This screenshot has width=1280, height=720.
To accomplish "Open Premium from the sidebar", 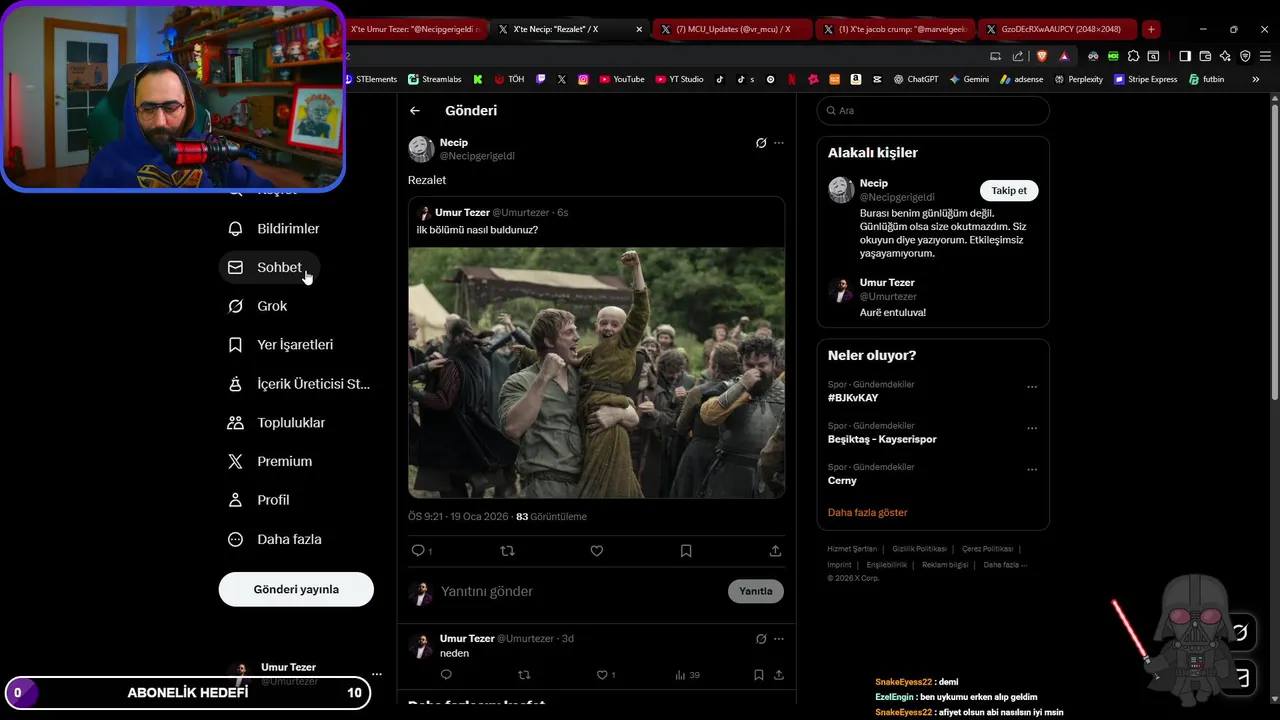I will [x=271, y=461].
